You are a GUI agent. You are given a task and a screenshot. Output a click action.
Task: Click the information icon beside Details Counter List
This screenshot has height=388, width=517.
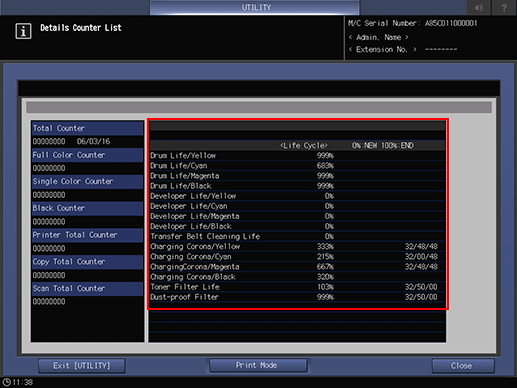pos(23,31)
